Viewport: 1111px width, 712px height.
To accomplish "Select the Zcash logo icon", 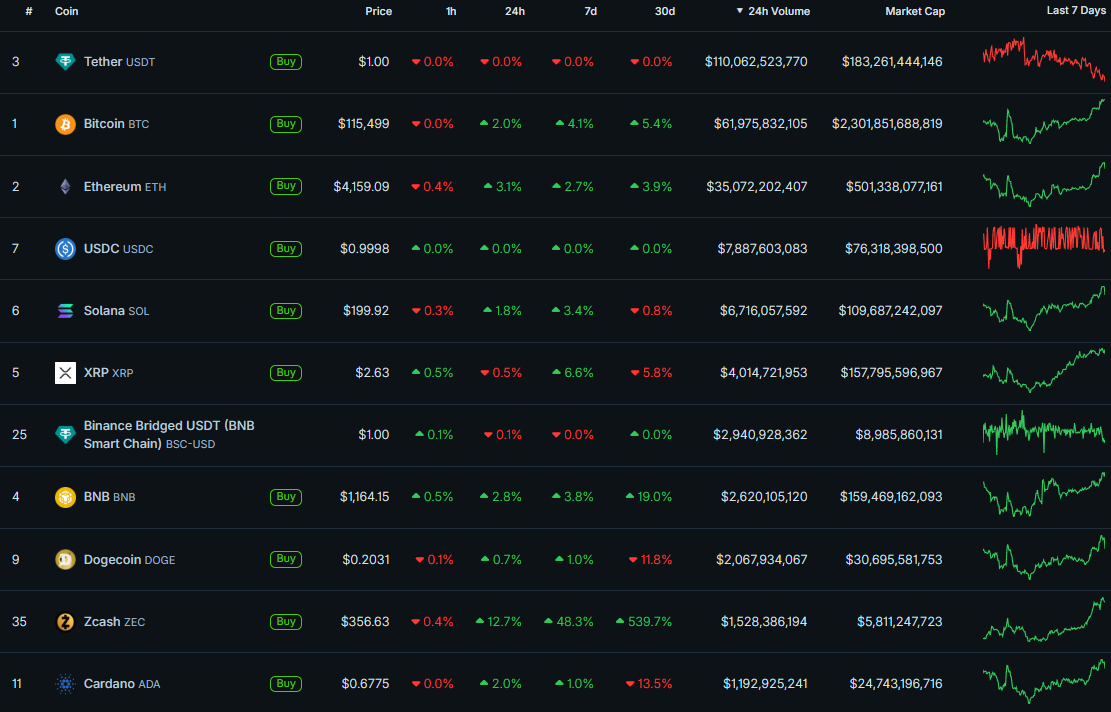I will coord(65,622).
